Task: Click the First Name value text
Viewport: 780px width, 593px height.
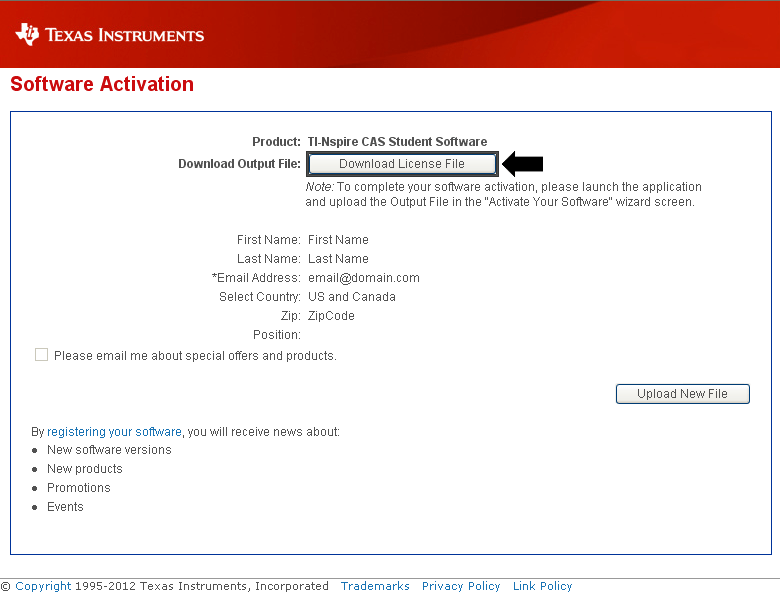Action: (338, 240)
